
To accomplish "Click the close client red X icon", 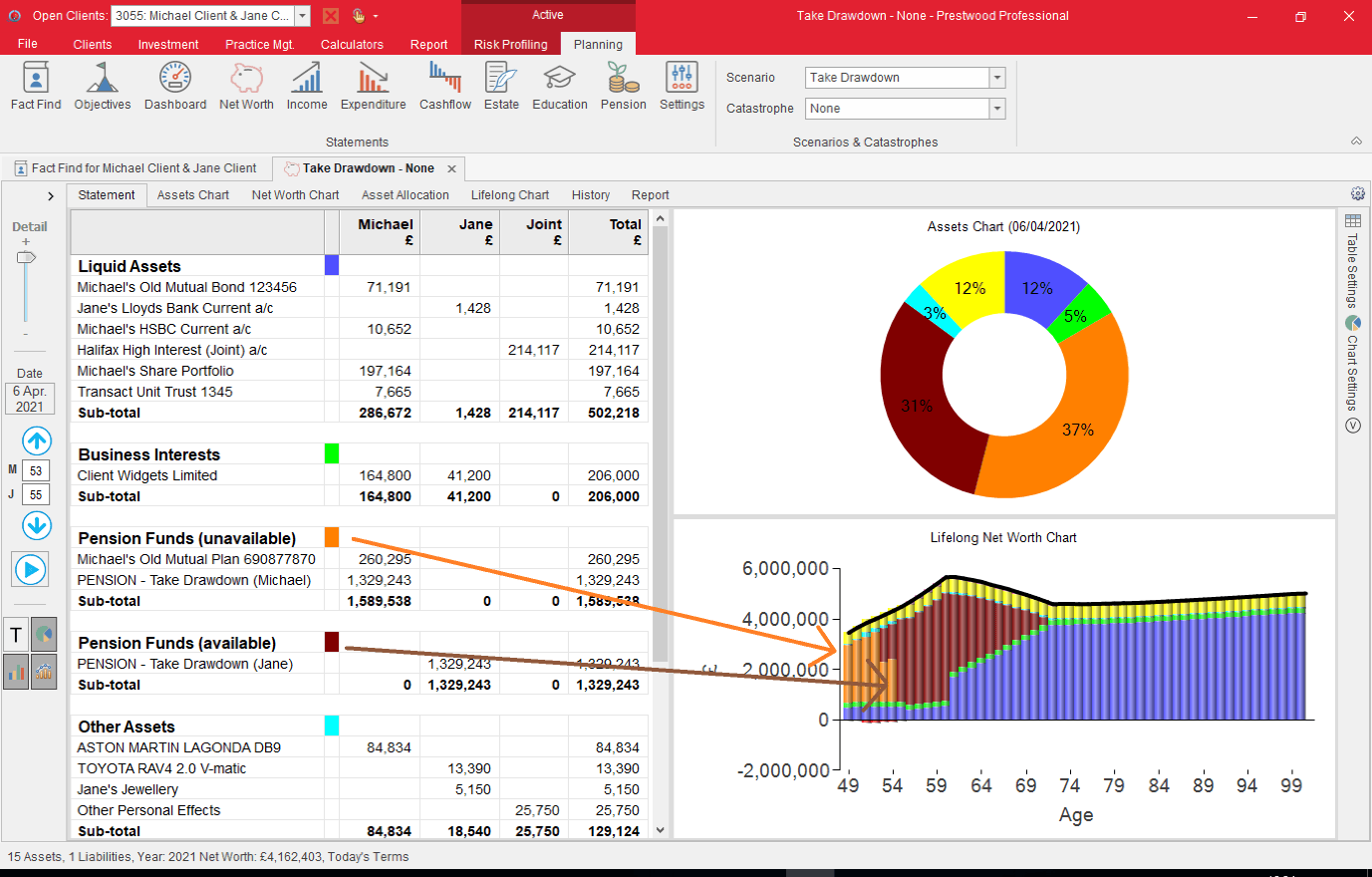I will [x=331, y=16].
